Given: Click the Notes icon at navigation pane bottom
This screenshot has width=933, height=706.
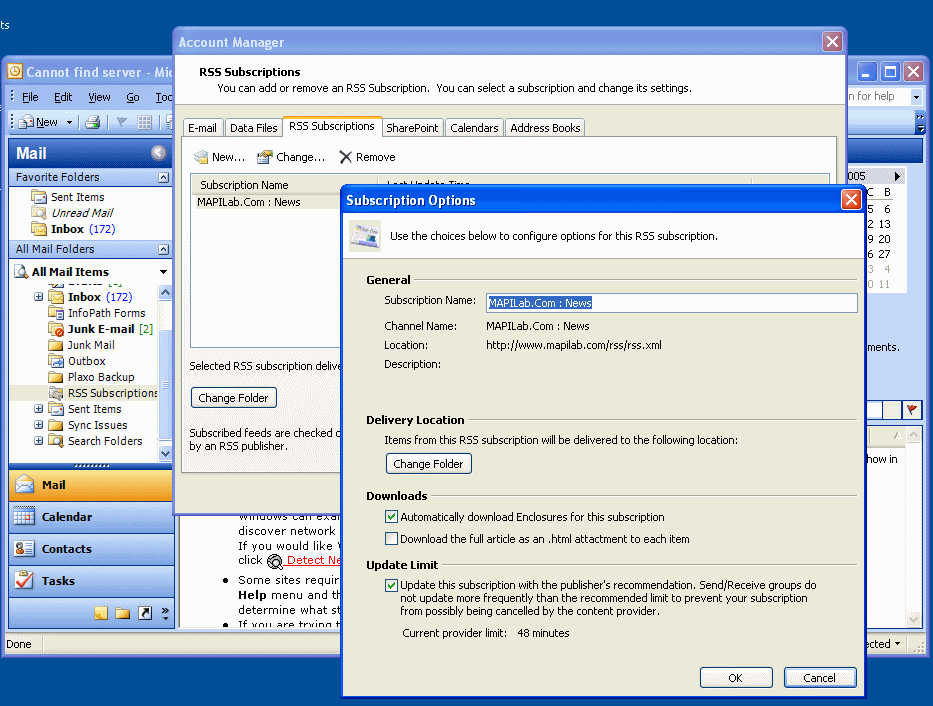Looking at the screenshot, I should (101, 613).
